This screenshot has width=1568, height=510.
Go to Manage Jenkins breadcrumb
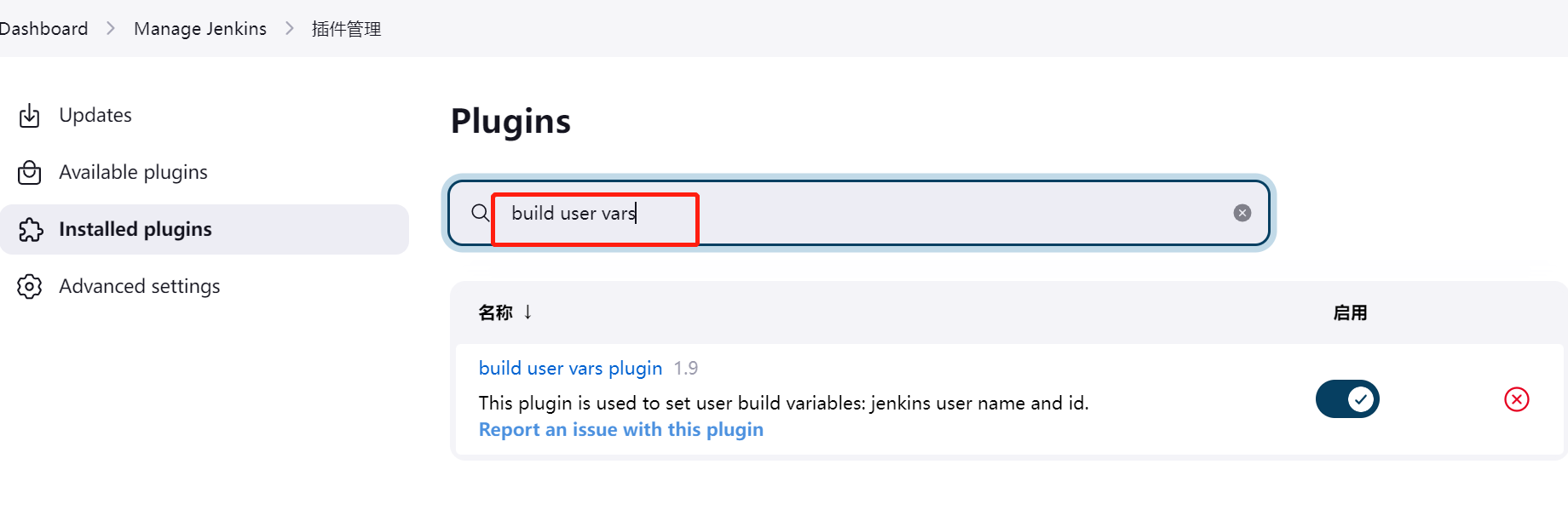point(200,29)
